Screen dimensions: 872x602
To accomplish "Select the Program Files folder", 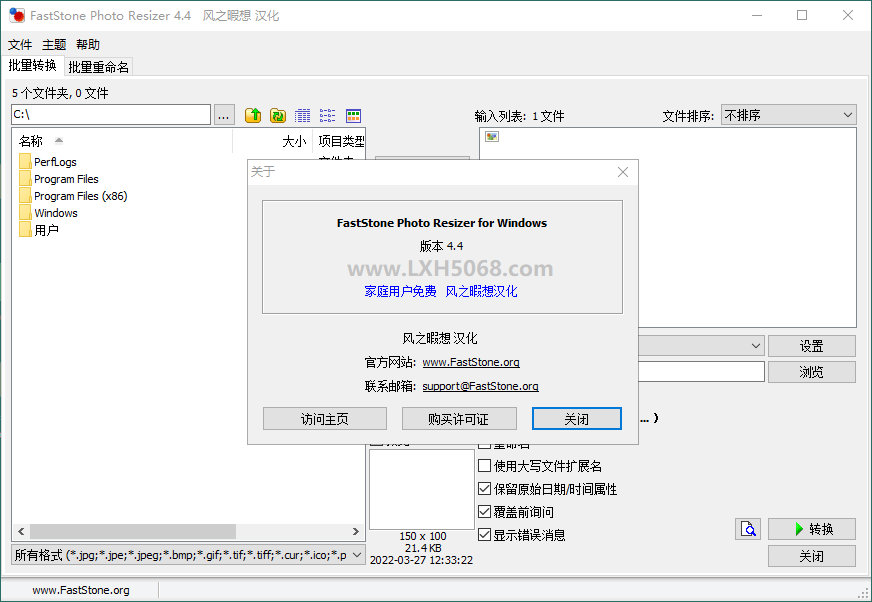I will pos(66,179).
